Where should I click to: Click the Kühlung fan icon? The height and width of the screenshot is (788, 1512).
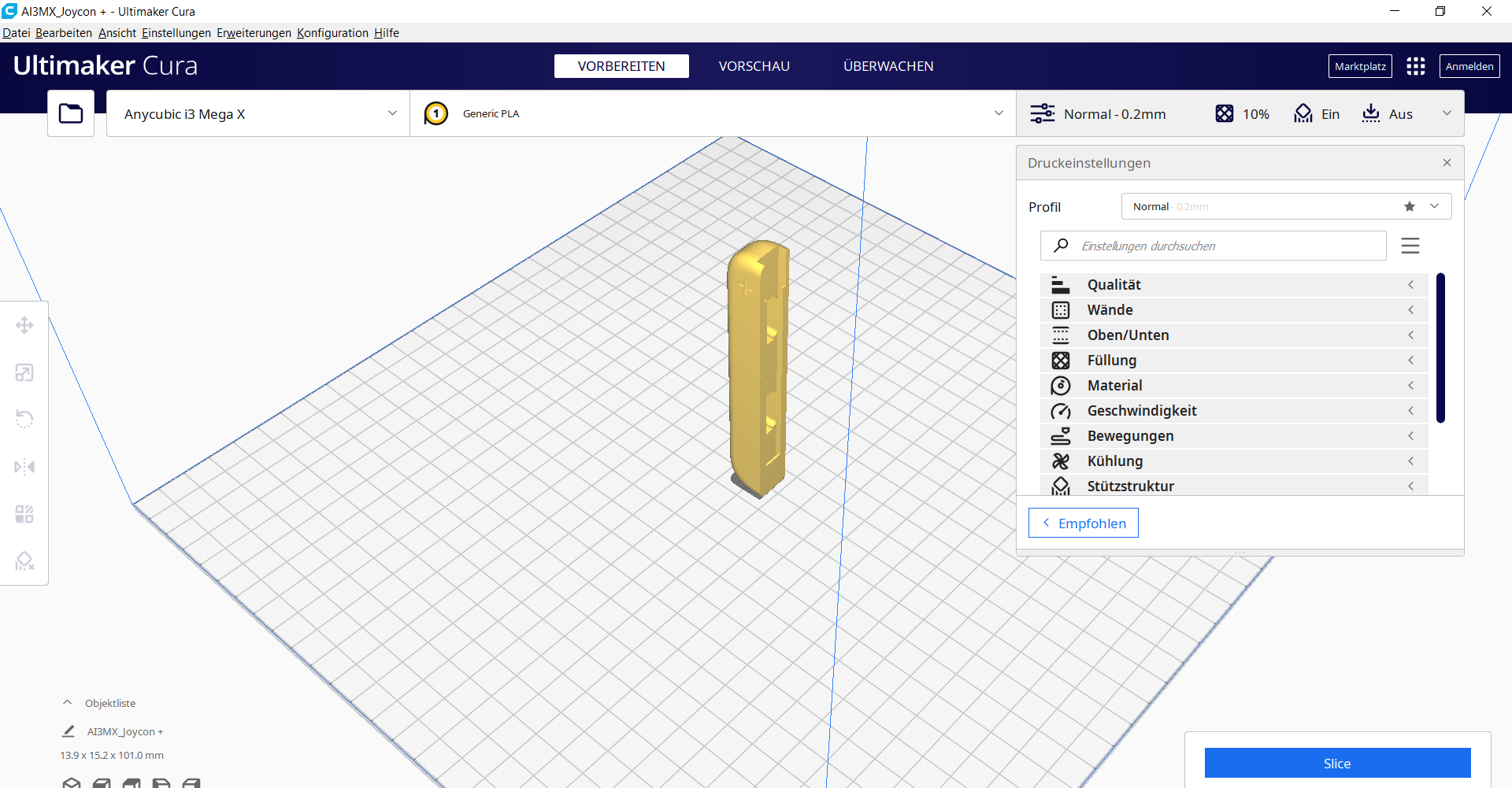[x=1061, y=461]
